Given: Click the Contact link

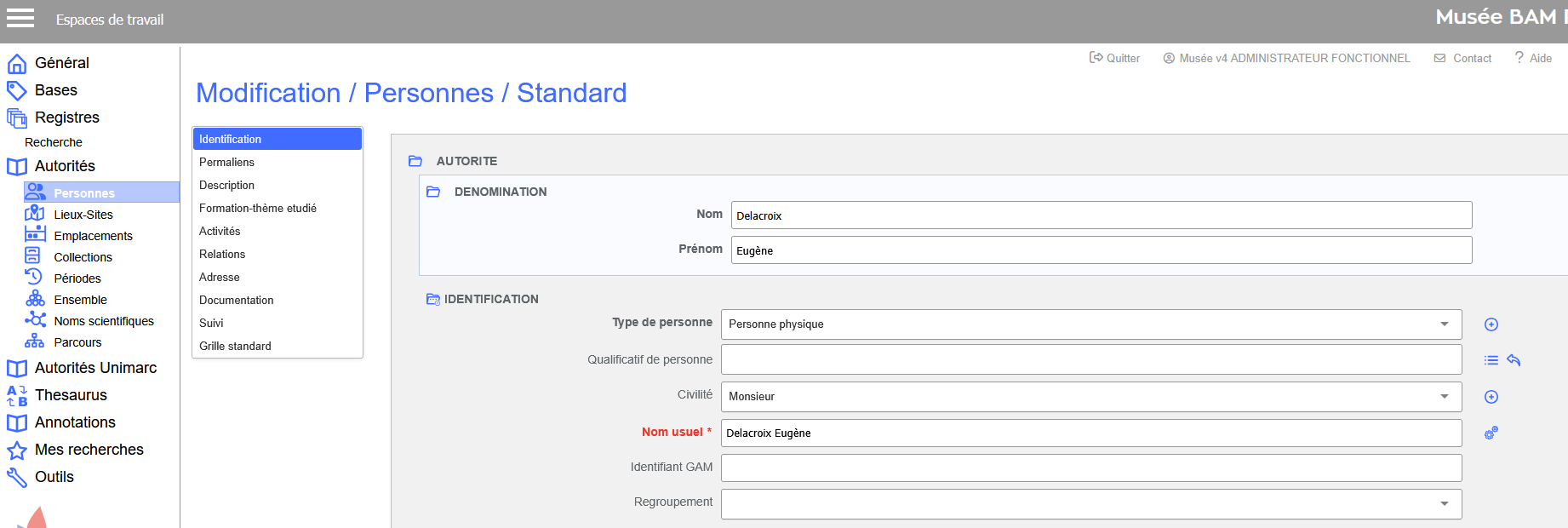Looking at the screenshot, I should [x=1463, y=58].
